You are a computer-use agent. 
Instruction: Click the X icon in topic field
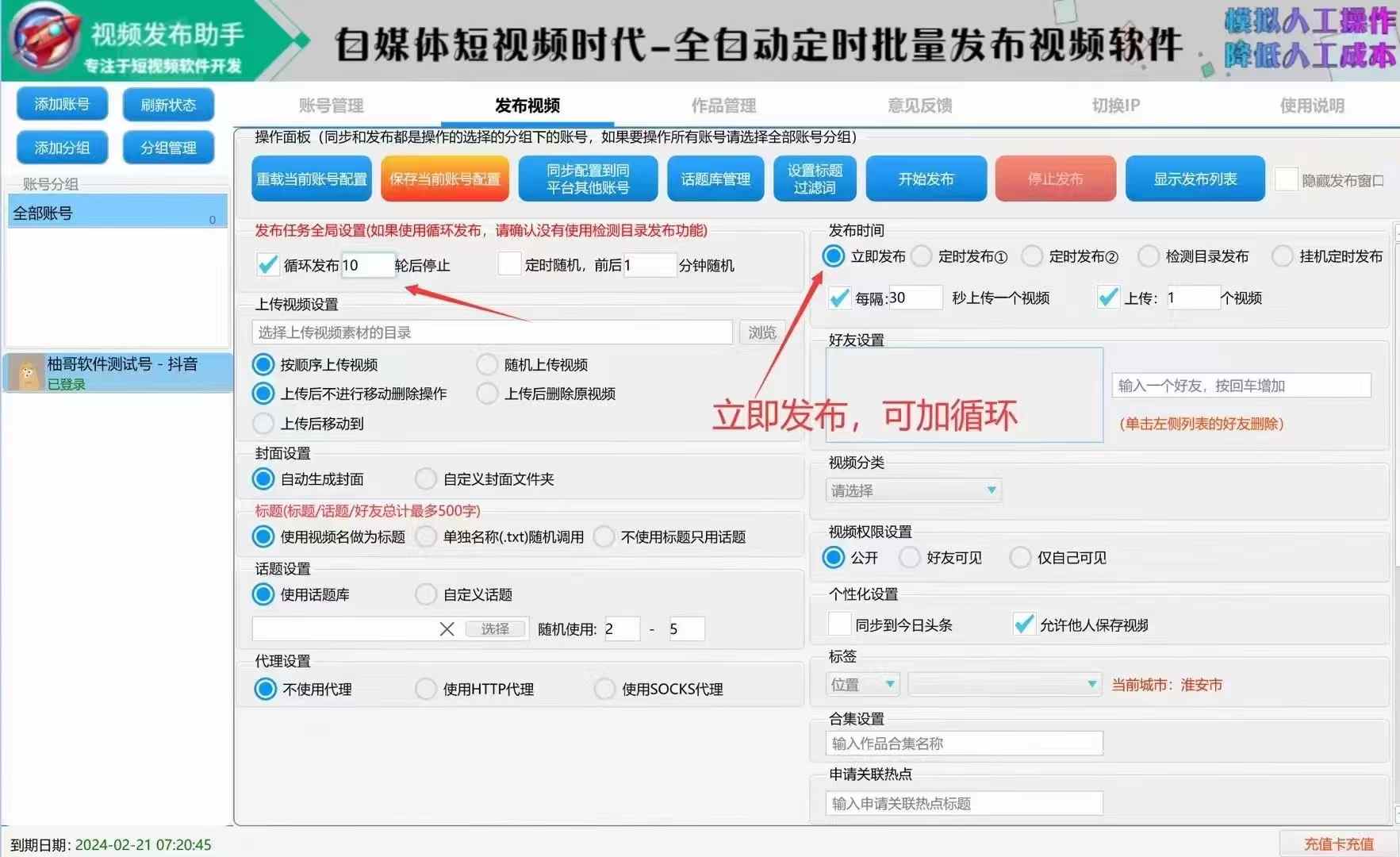447,629
